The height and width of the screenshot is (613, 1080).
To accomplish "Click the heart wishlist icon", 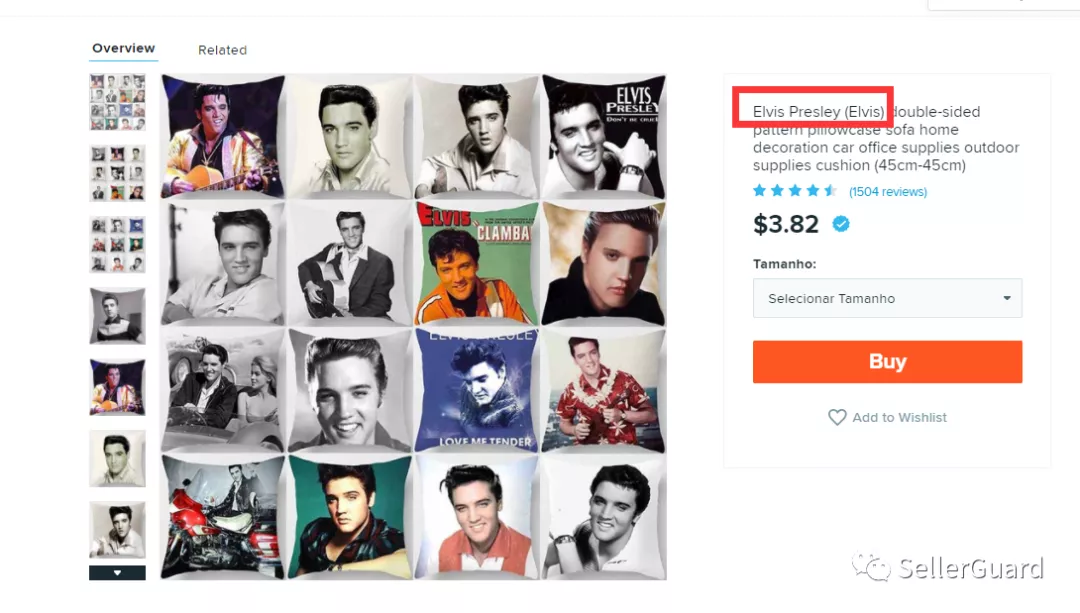I will click(837, 417).
